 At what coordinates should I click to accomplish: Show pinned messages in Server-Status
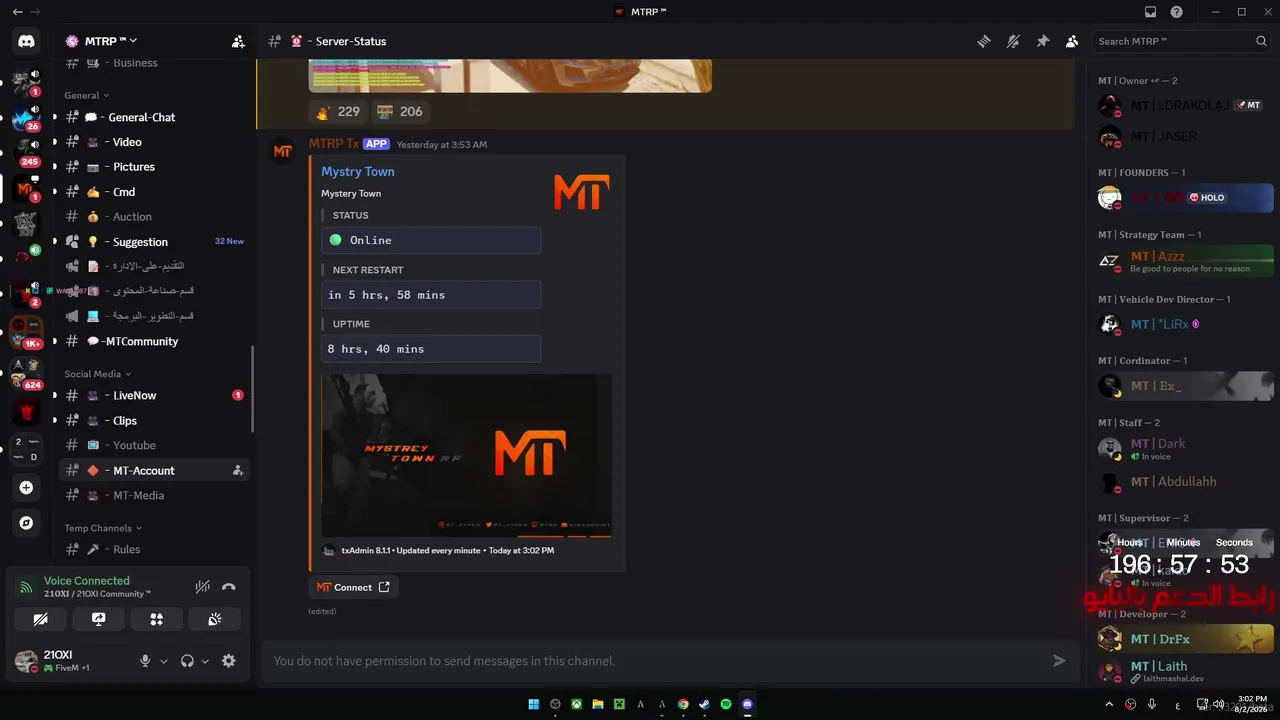click(x=1042, y=41)
